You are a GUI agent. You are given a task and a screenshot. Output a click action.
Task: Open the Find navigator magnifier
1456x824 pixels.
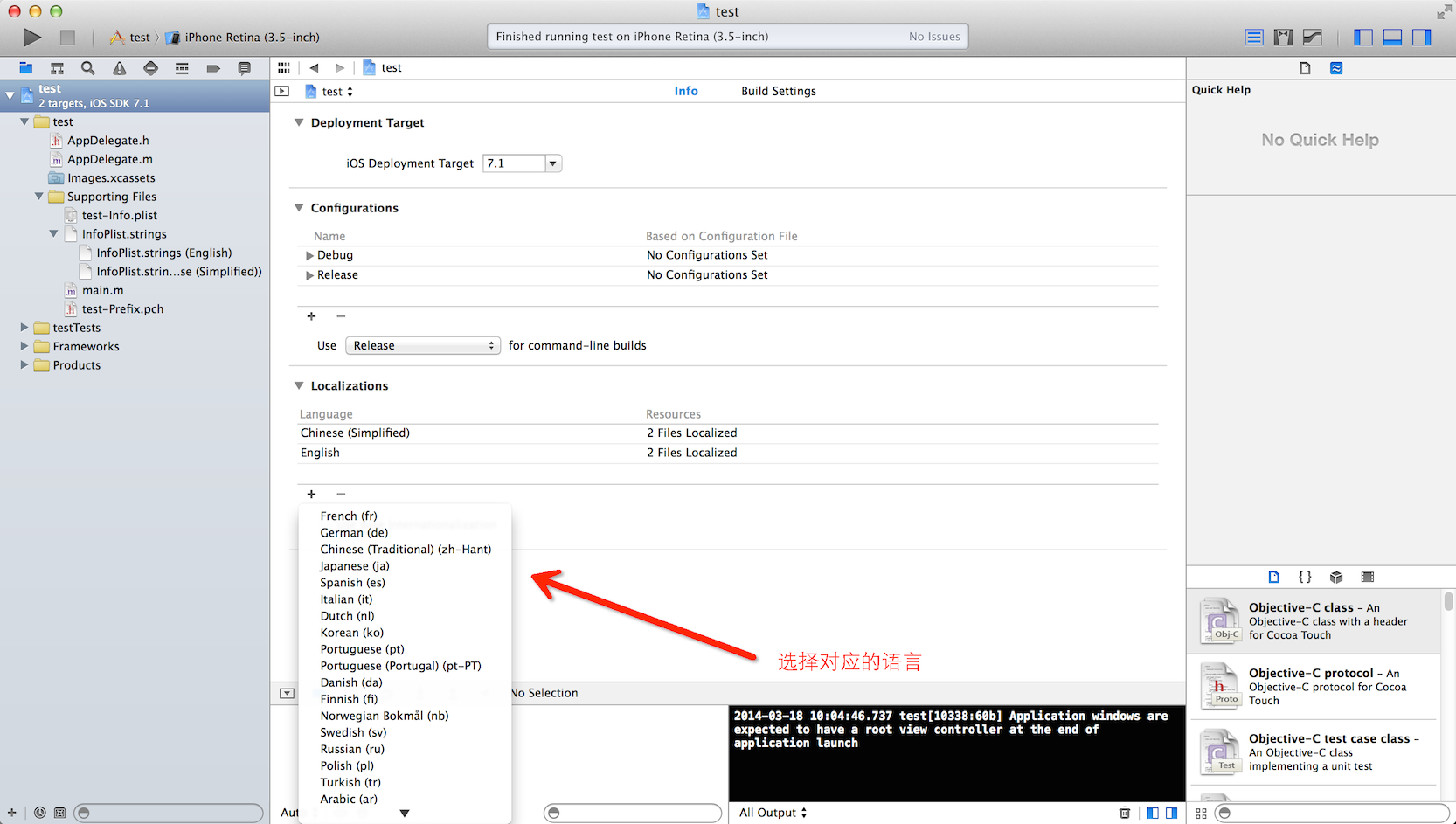pos(88,68)
